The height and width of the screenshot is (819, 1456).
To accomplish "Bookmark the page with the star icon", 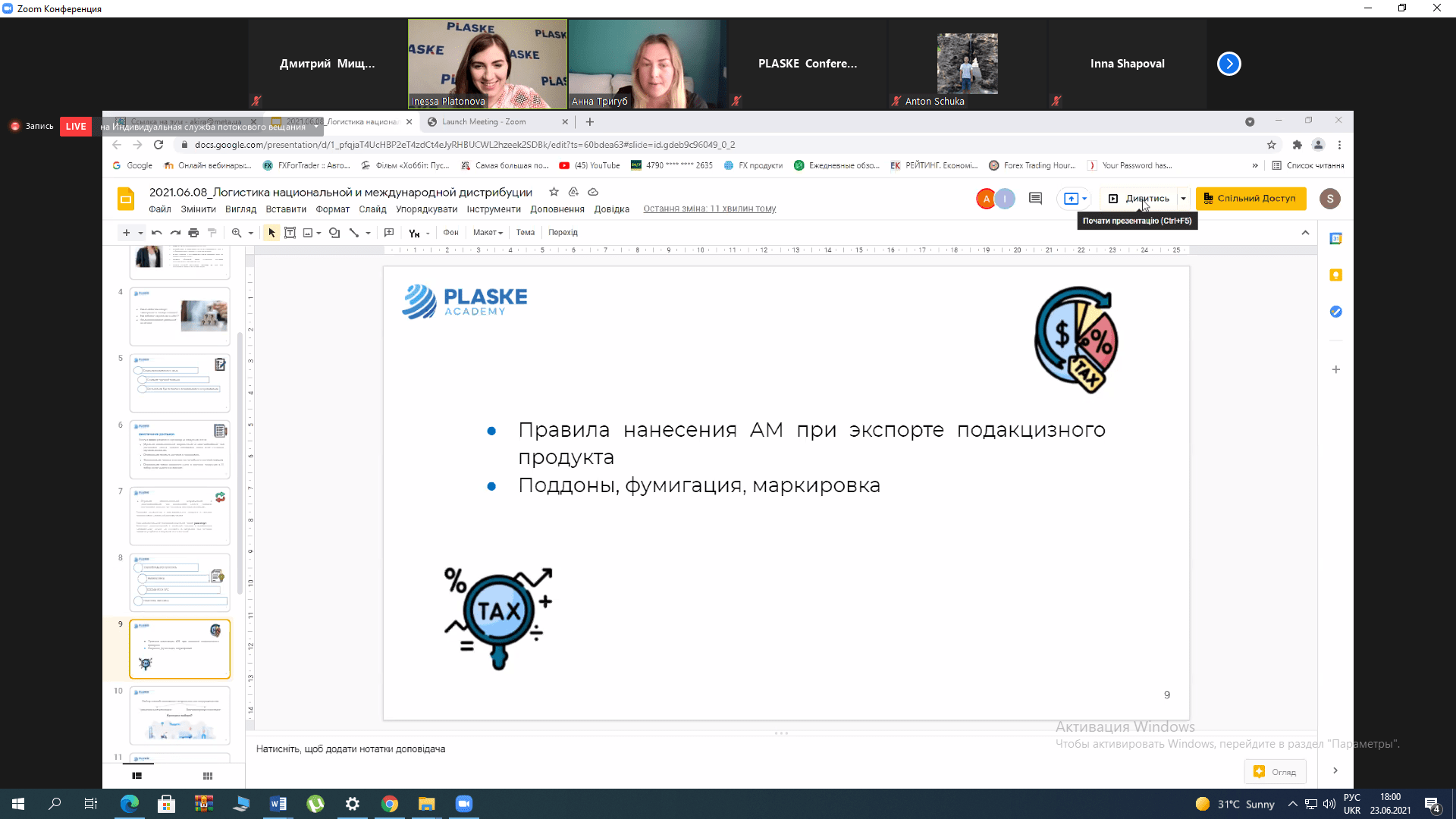I will click(1271, 145).
